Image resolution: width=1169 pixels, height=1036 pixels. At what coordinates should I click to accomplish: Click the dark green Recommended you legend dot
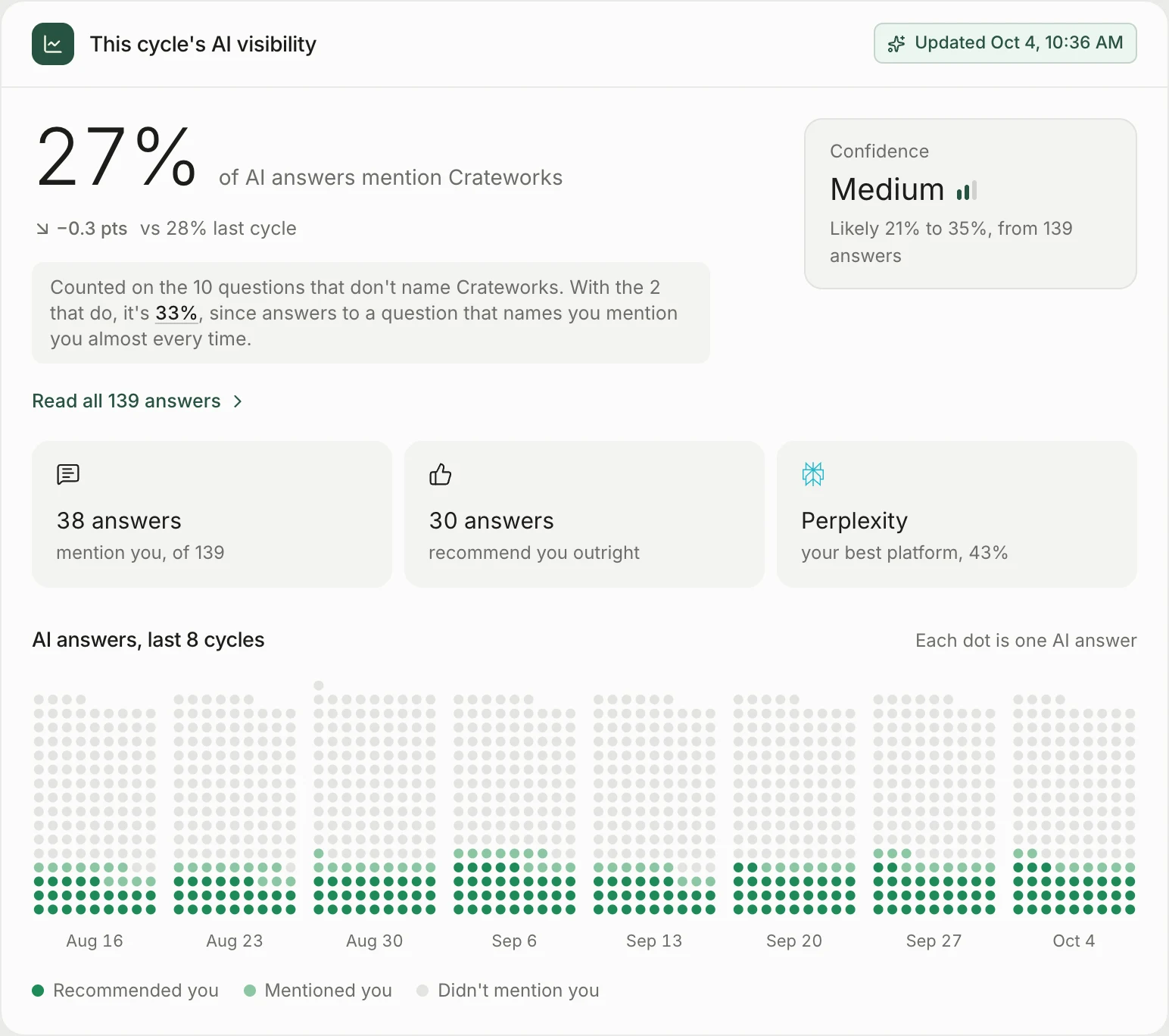click(x=38, y=991)
